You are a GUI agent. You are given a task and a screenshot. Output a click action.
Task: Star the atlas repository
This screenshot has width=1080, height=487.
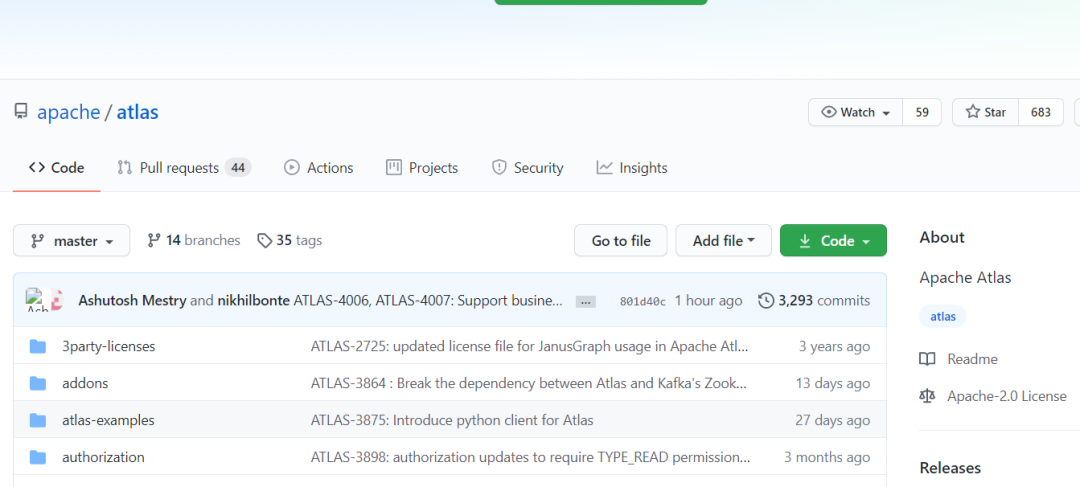tap(986, 112)
